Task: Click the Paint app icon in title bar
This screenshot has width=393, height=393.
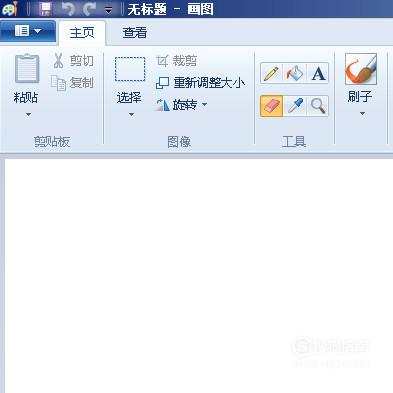Action: tap(10, 9)
